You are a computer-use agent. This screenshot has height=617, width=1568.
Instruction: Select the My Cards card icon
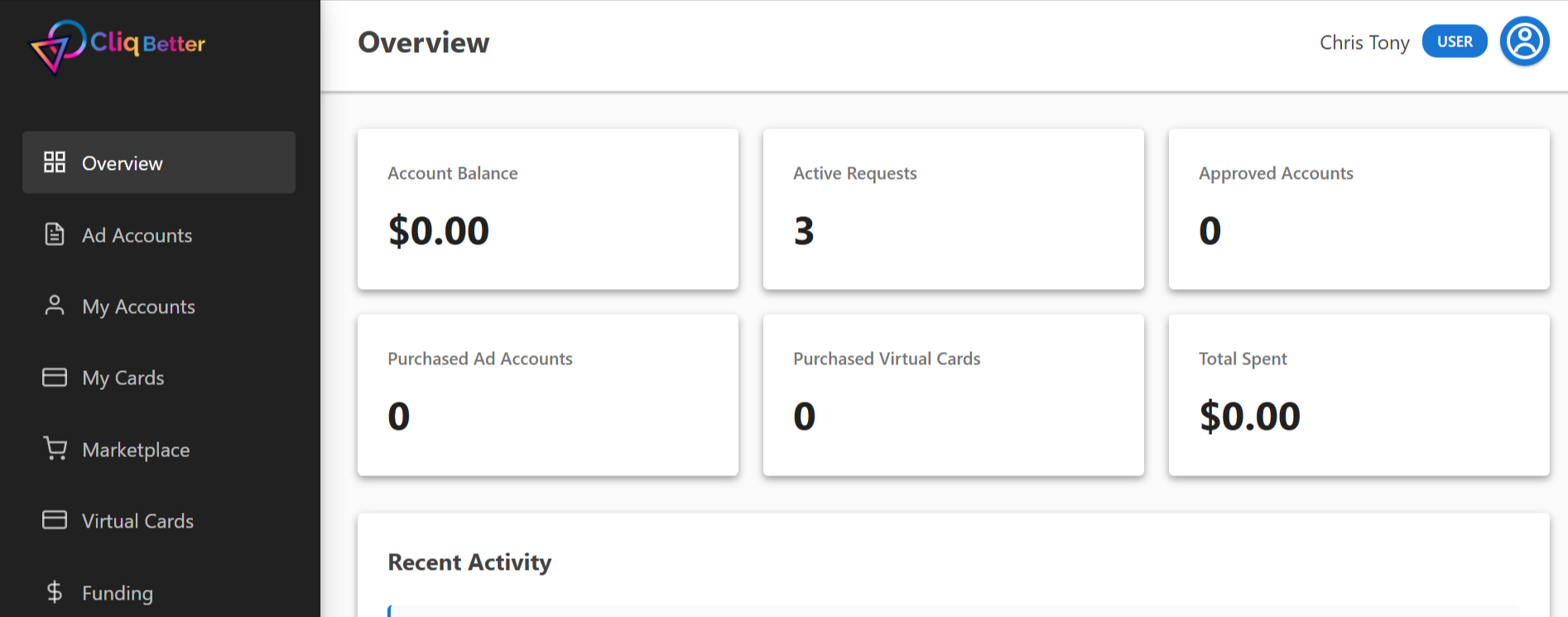pyautogui.click(x=55, y=377)
